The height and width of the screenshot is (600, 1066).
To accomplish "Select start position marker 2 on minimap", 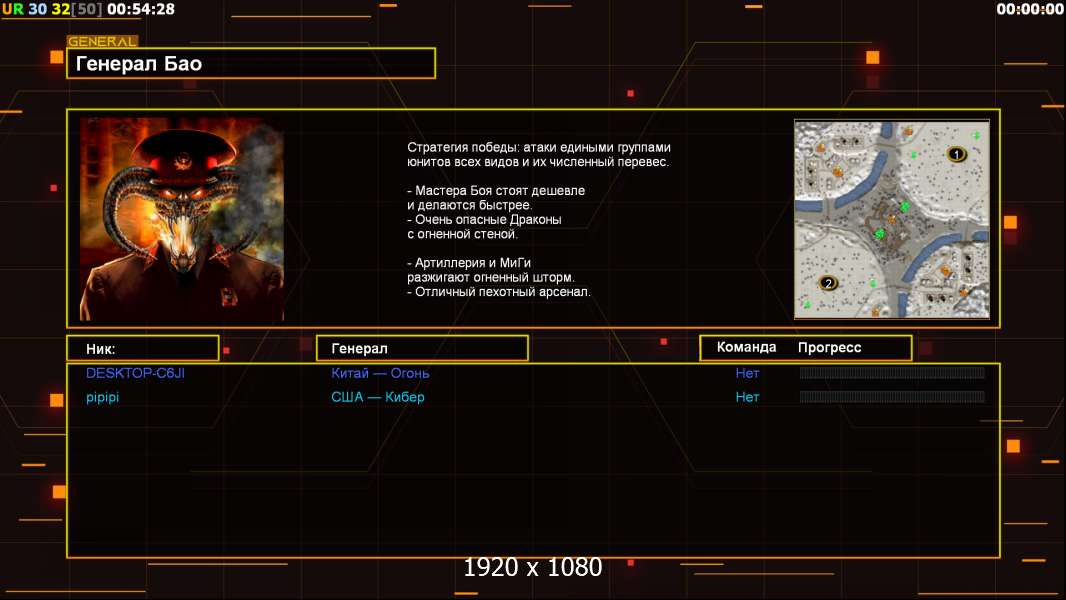I will [828, 283].
